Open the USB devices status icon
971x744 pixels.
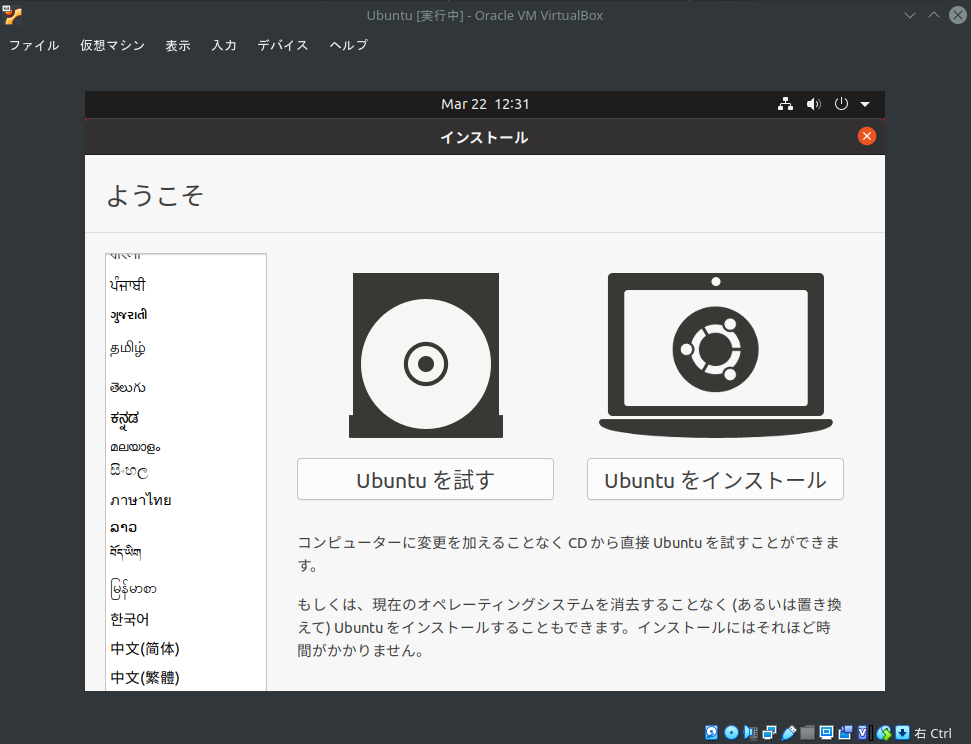pos(789,733)
